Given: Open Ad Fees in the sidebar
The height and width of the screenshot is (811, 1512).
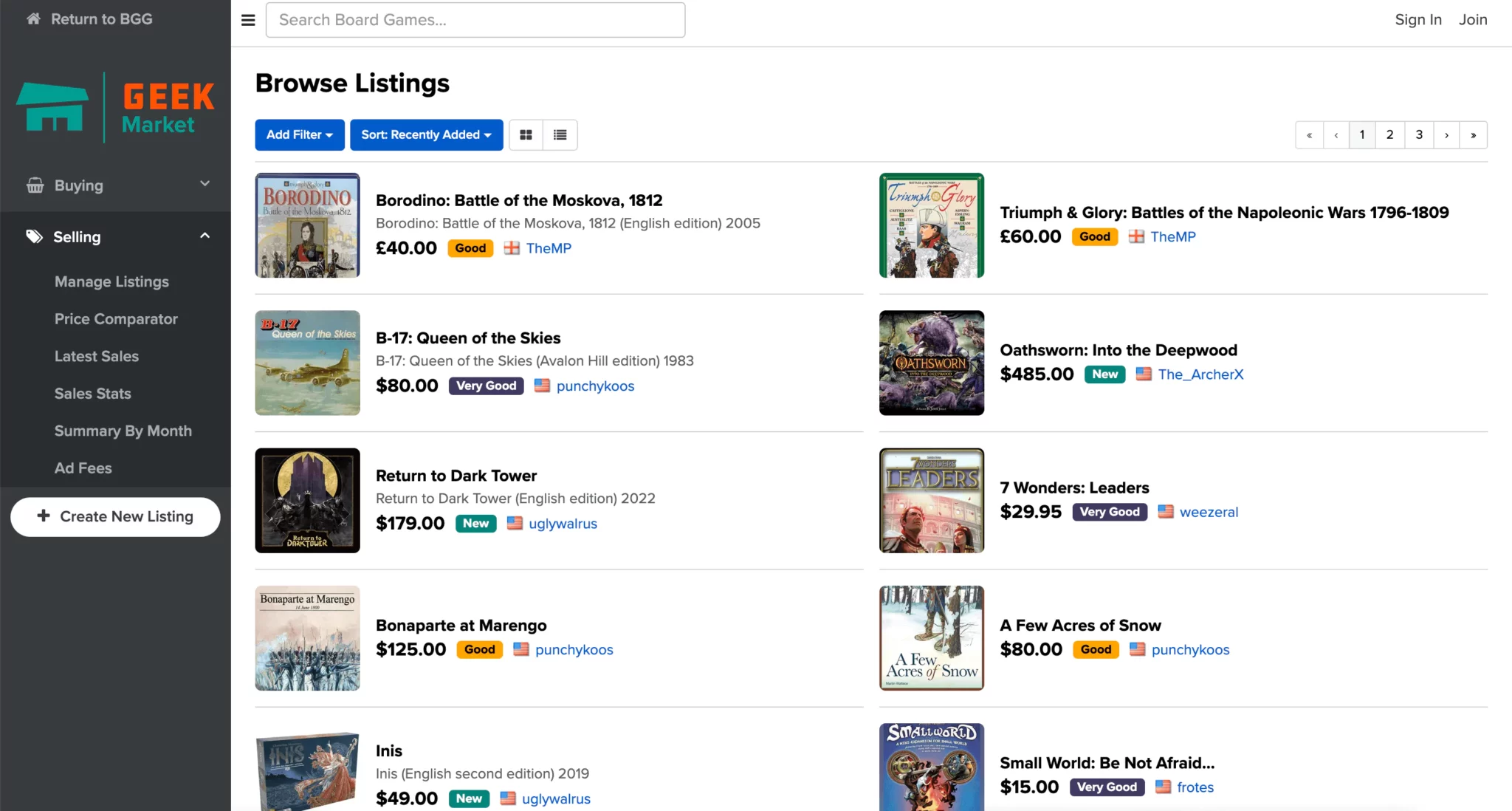Looking at the screenshot, I should coord(83,468).
